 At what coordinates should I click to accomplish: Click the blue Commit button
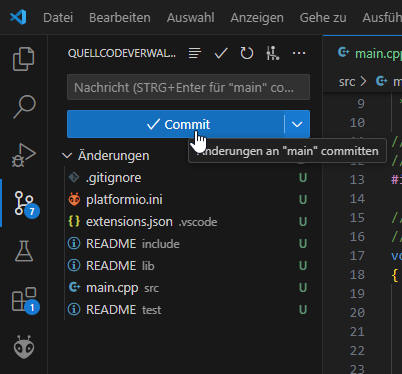click(175, 124)
